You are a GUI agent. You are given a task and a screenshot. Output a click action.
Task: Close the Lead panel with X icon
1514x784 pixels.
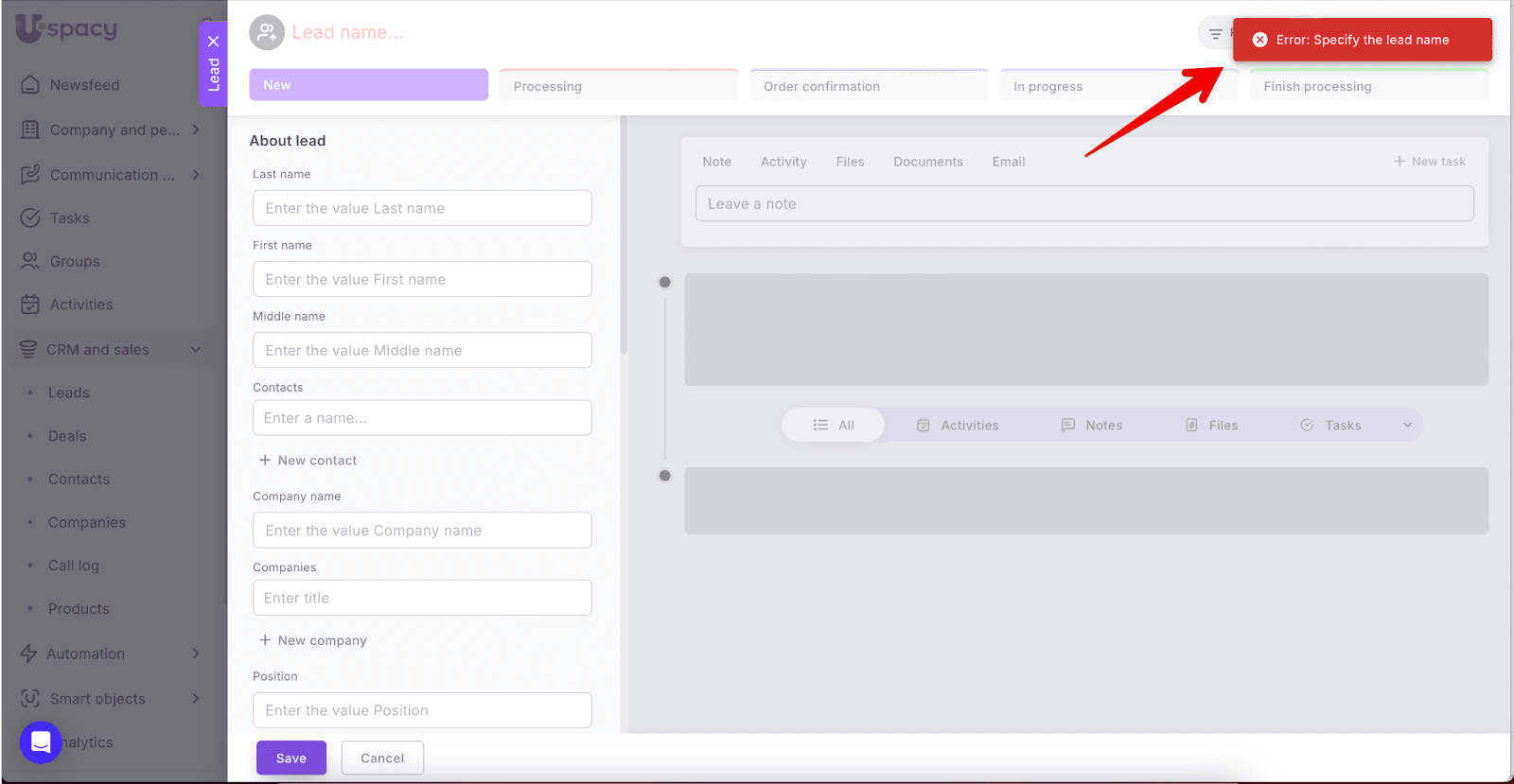click(213, 42)
